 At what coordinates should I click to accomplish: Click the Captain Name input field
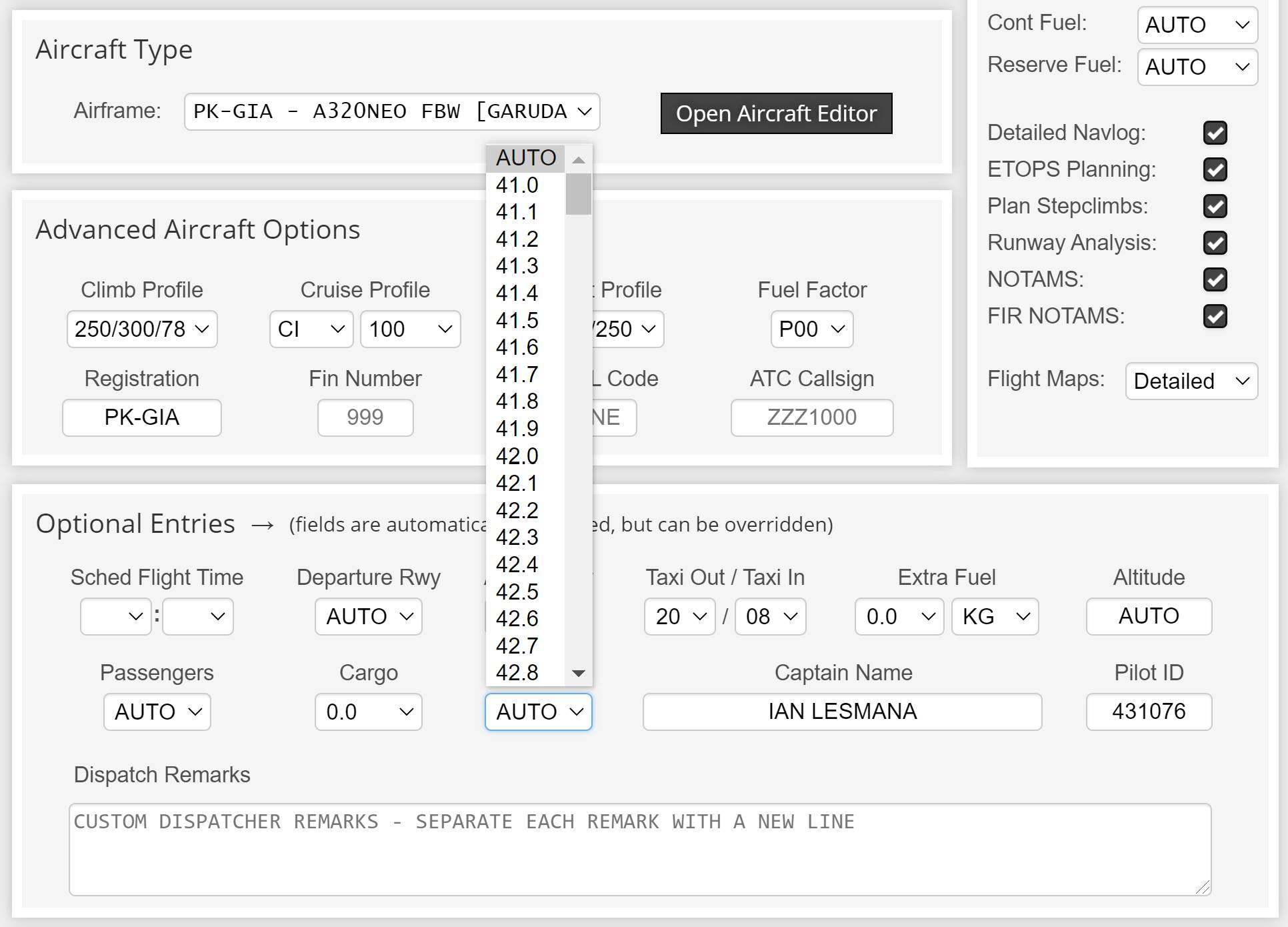click(x=842, y=712)
